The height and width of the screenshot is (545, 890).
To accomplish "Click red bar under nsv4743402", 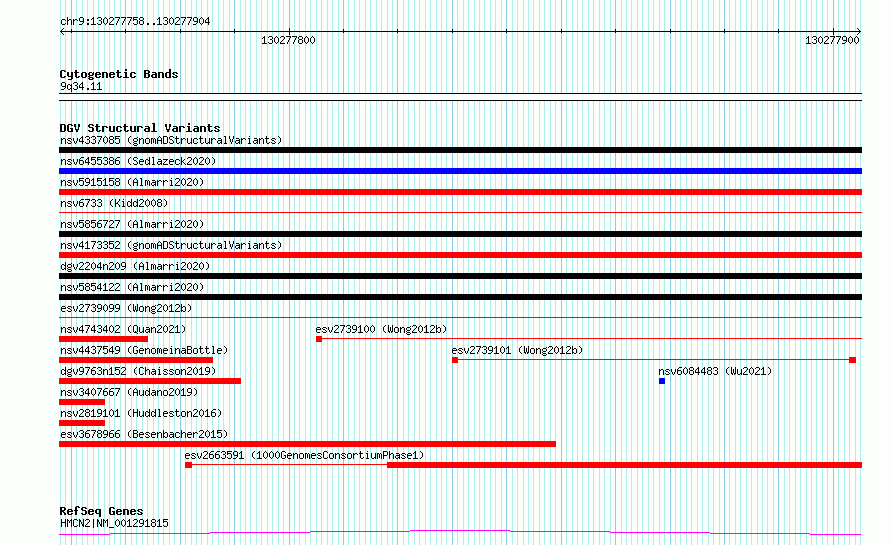I will coord(103,339).
